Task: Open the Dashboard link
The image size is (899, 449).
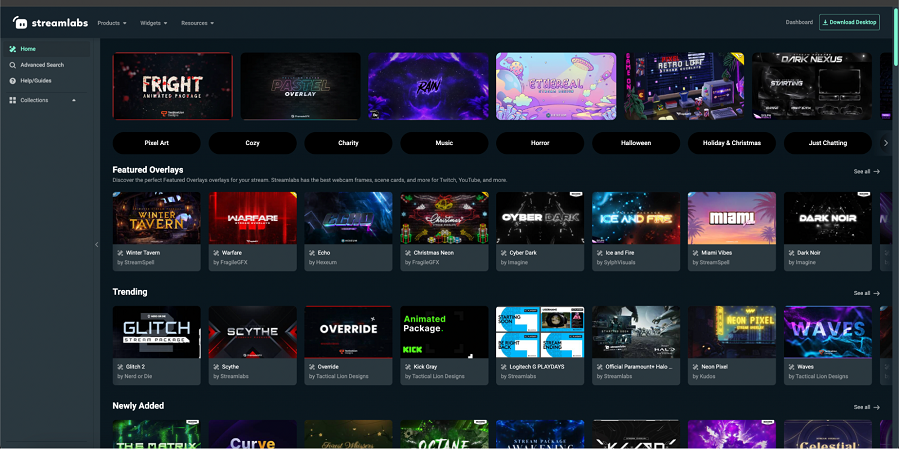Action: (799, 22)
